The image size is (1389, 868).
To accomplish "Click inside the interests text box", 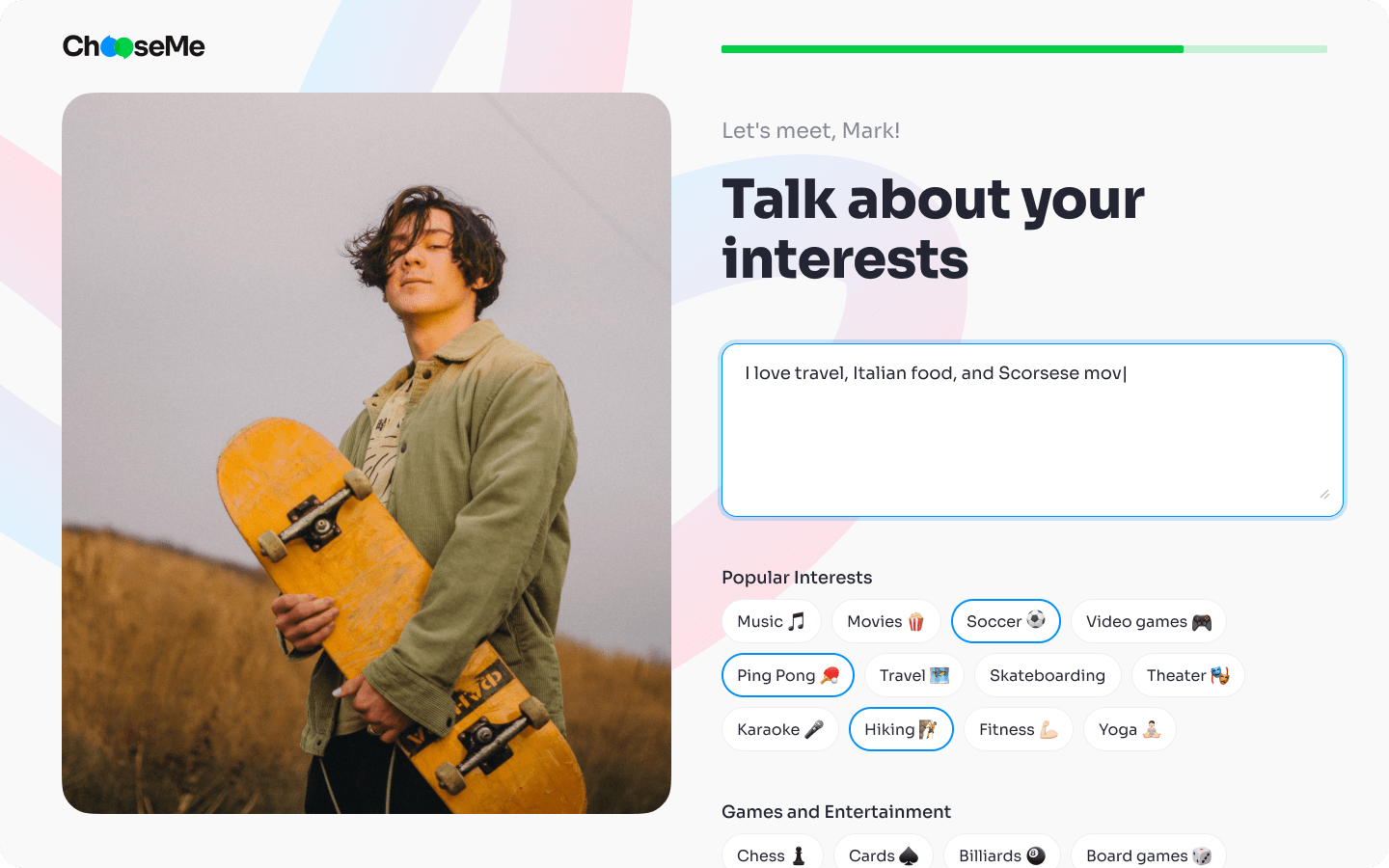I will click(1031, 429).
